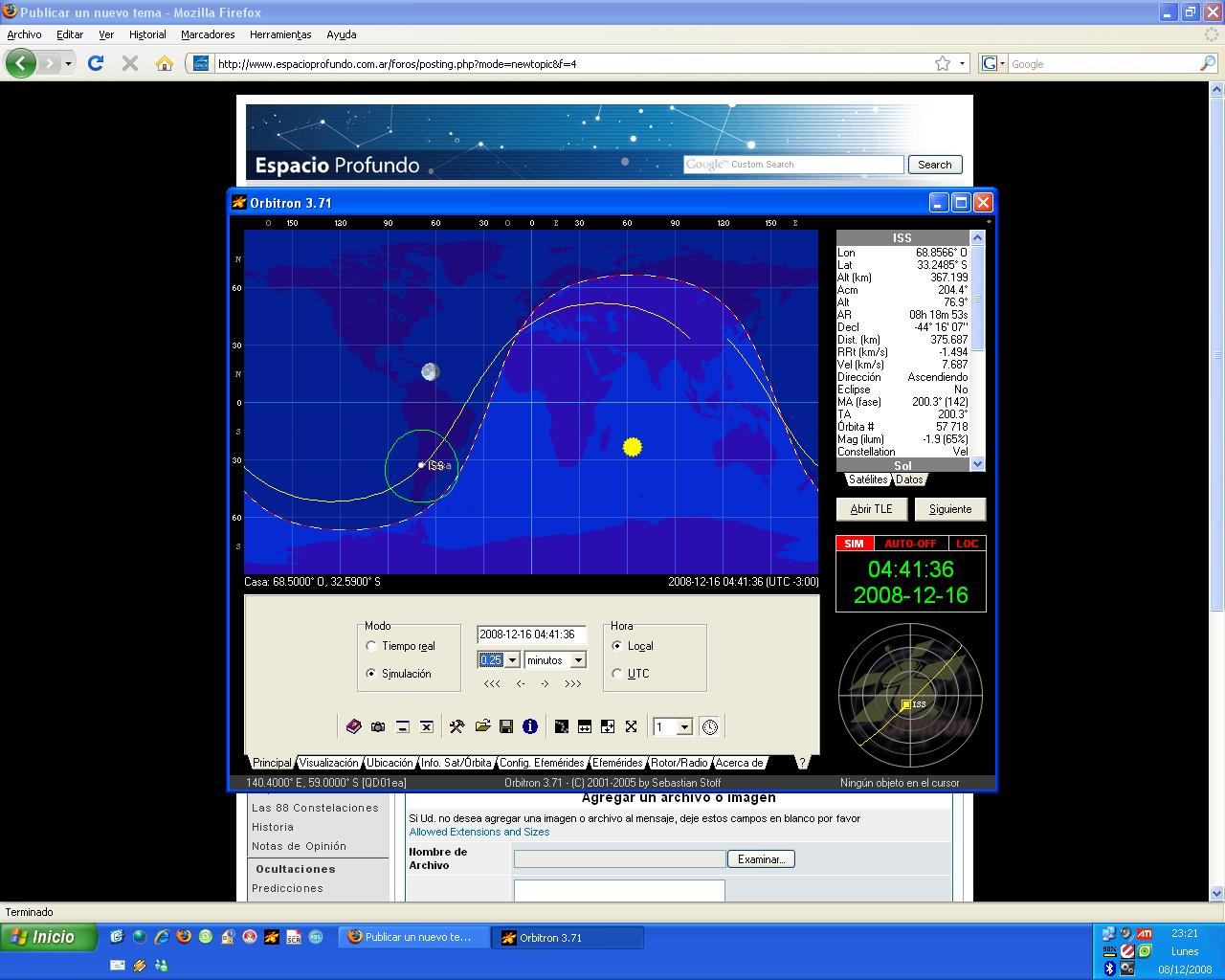Click the Google Custom Search field
The image size is (1225, 980).
pos(793,165)
